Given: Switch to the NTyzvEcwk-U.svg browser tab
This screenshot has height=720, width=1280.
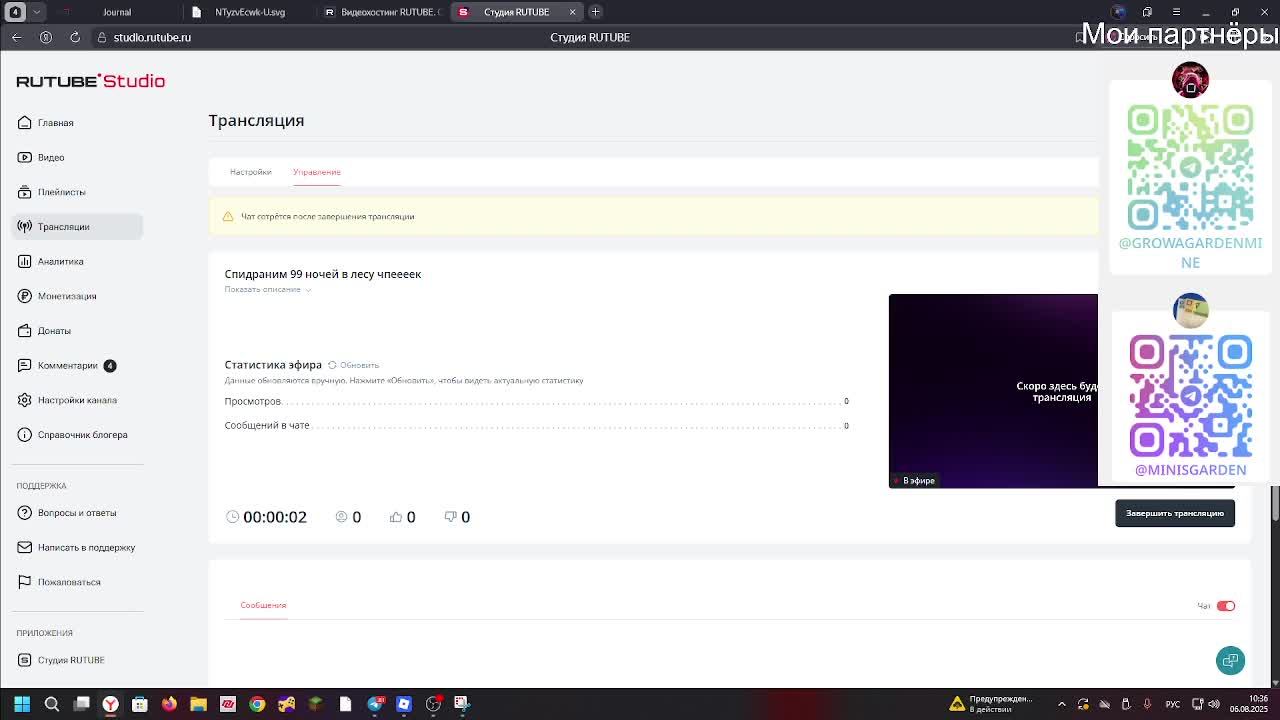Looking at the screenshot, I should point(250,12).
